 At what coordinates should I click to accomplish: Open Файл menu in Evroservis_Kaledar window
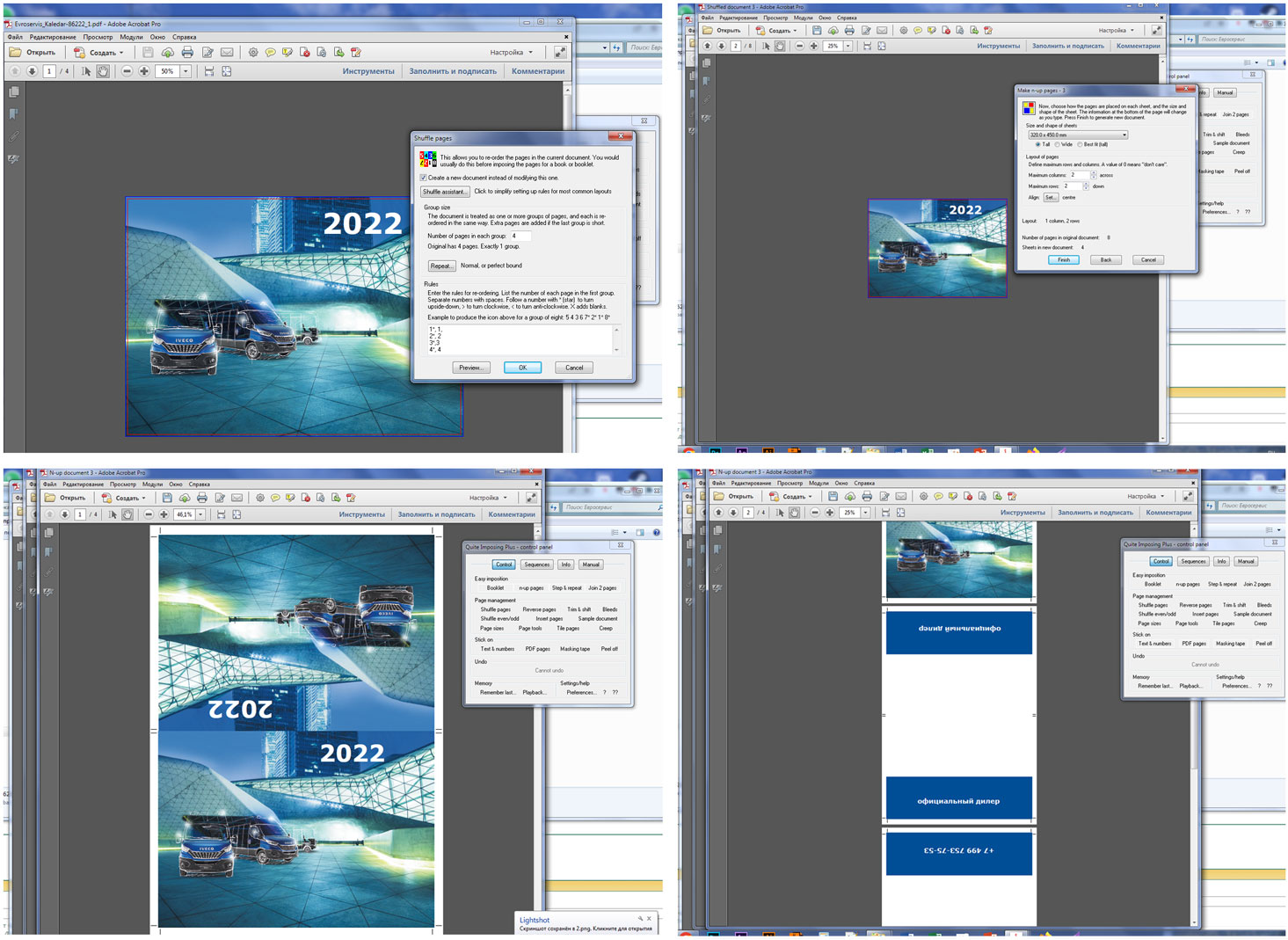(15, 37)
